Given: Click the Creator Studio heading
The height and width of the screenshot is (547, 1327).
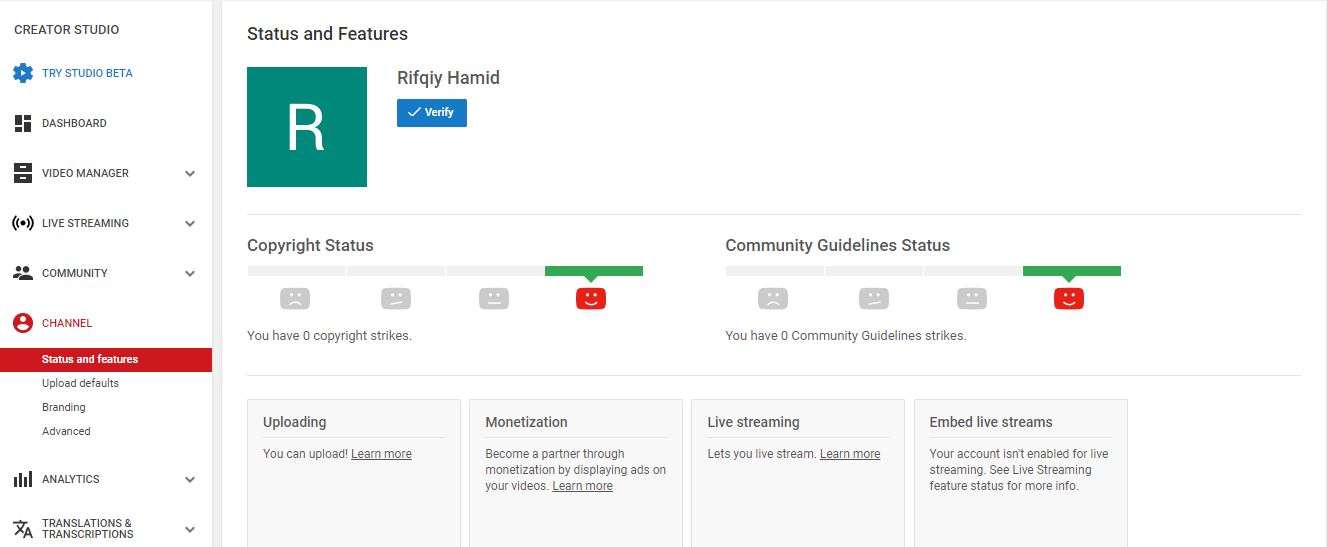Looking at the screenshot, I should click(x=66, y=30).
